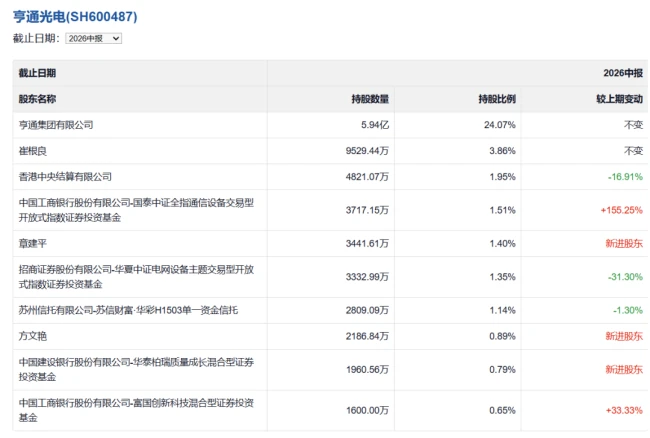Select the 华泰柏瑞质量成长 fund row name

coord(136,369)
